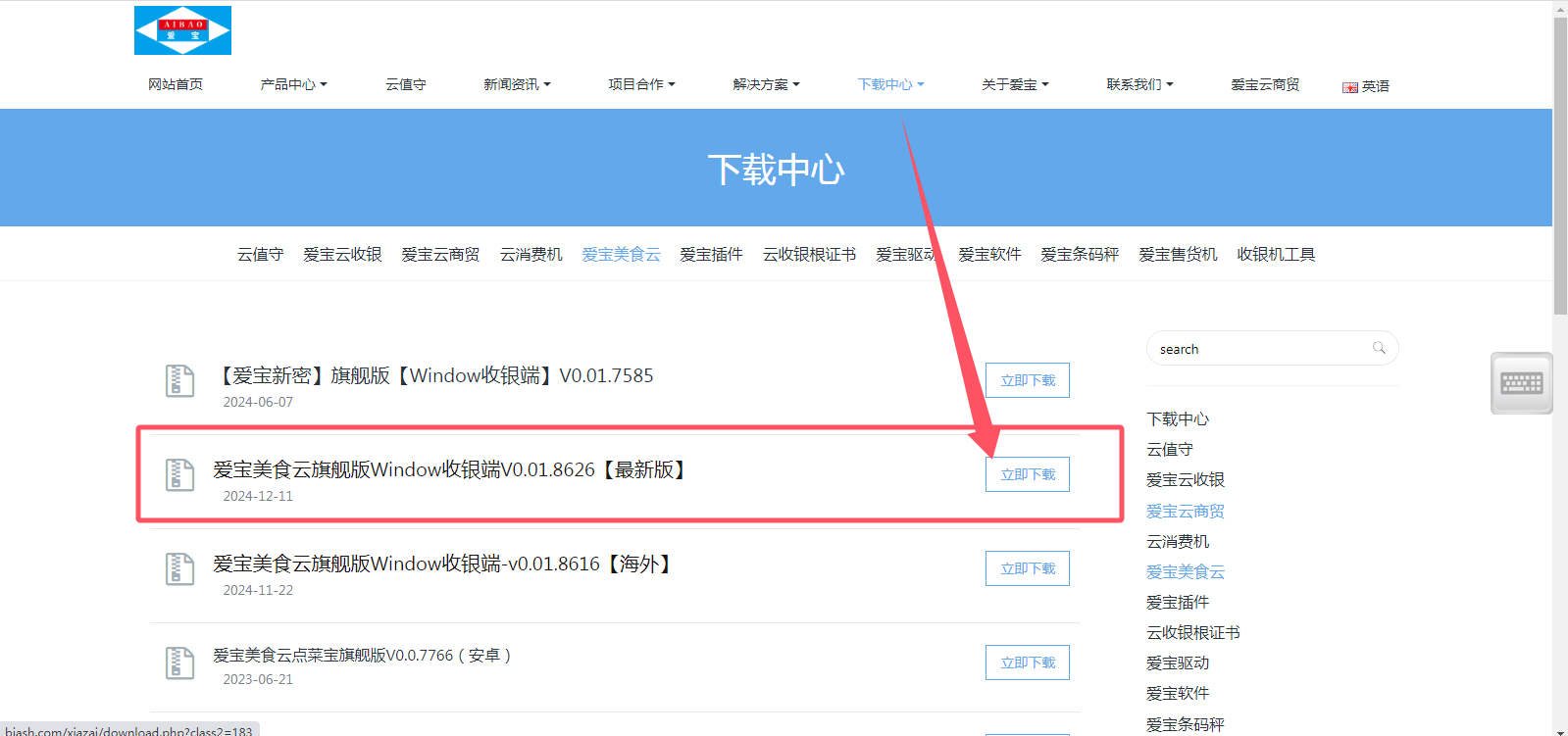Expand the 关于爱宝 dropdown menu
The image size is (1568, 736).
tap(1015, 84)
